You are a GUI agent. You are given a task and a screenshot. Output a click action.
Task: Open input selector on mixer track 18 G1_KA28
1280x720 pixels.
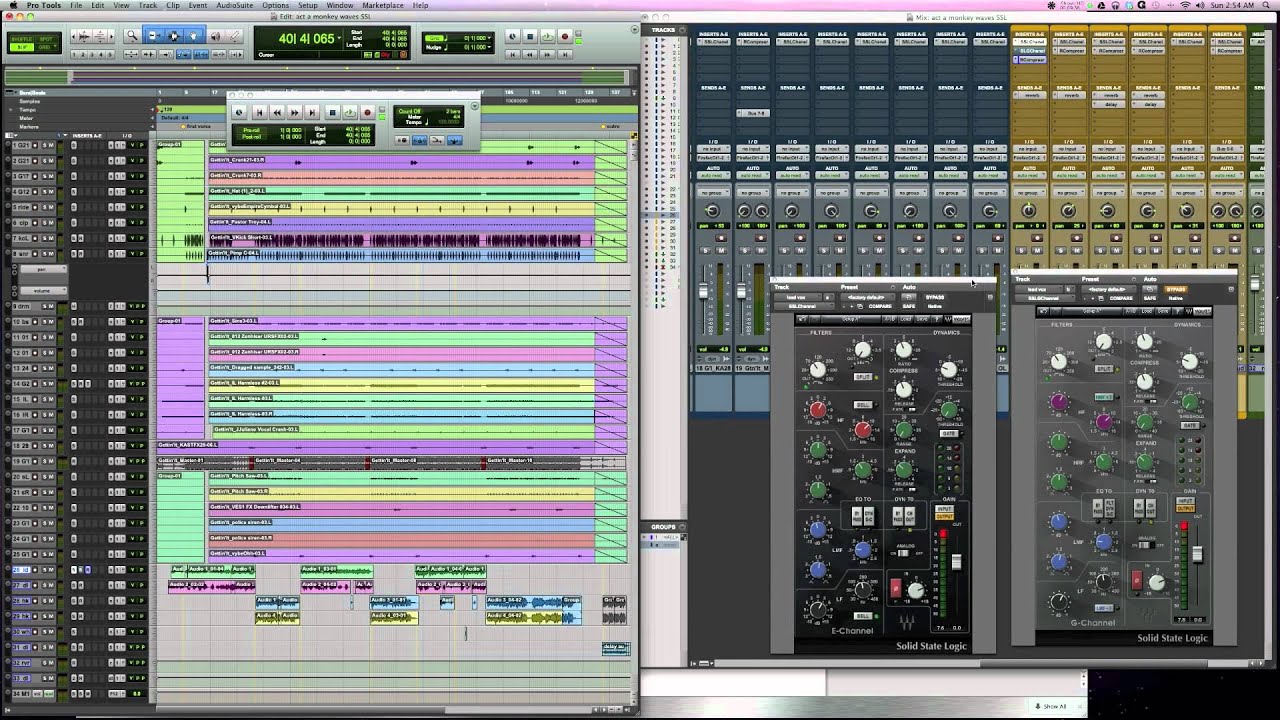(712, 149)
